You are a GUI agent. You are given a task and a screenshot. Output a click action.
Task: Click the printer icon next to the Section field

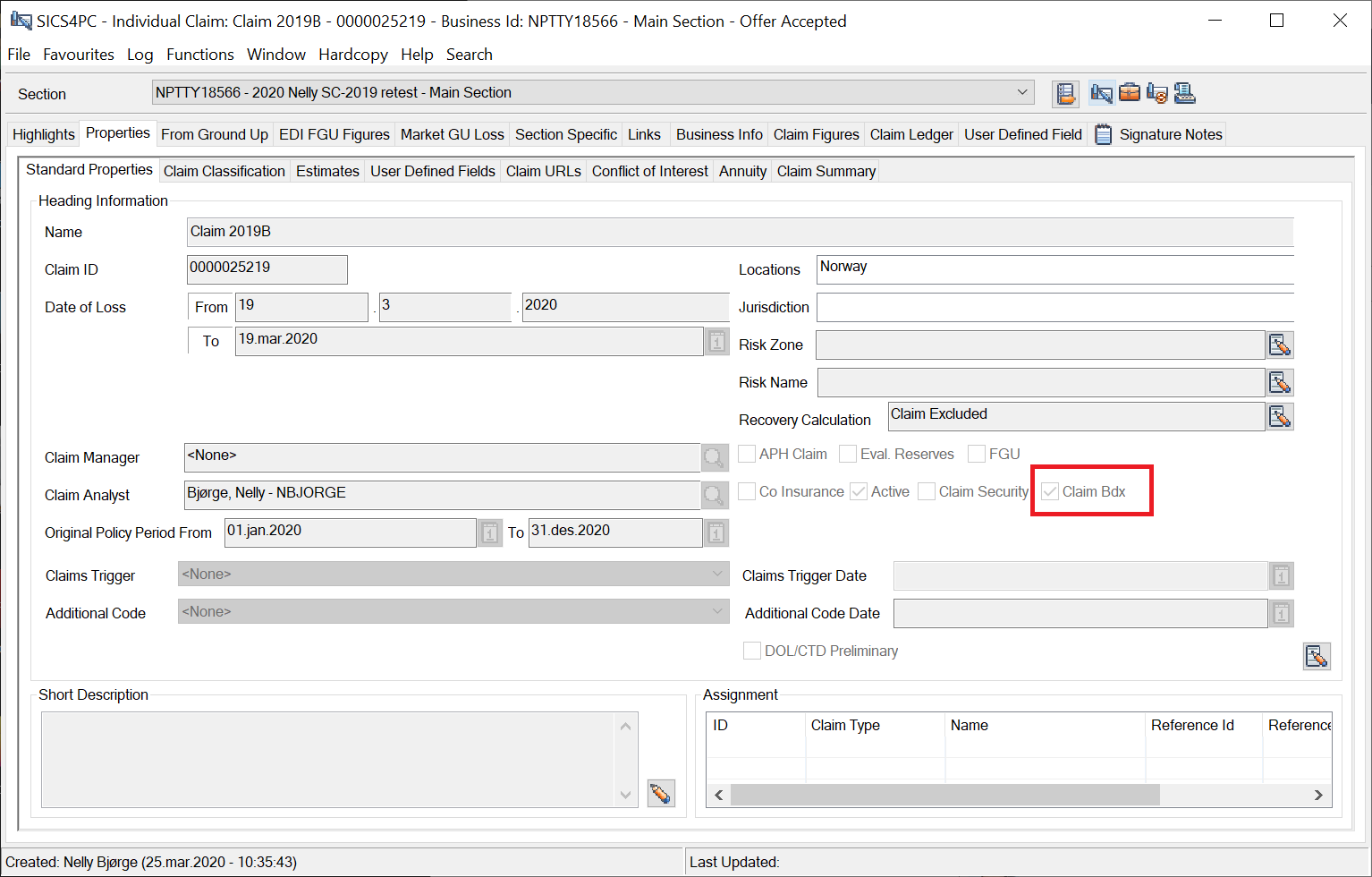pyautogui.click(x=1185, y=93)
